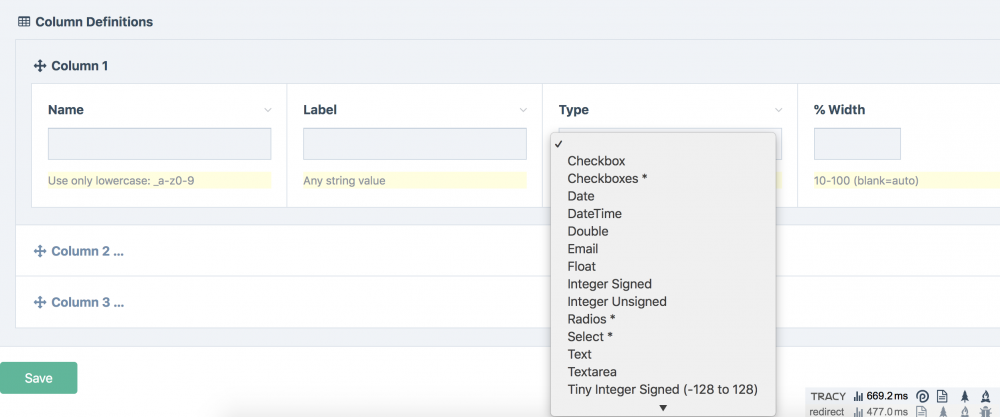Screen dimensions: 1000x417
Task: Click the column Name input field
Action: click(159, 144)
